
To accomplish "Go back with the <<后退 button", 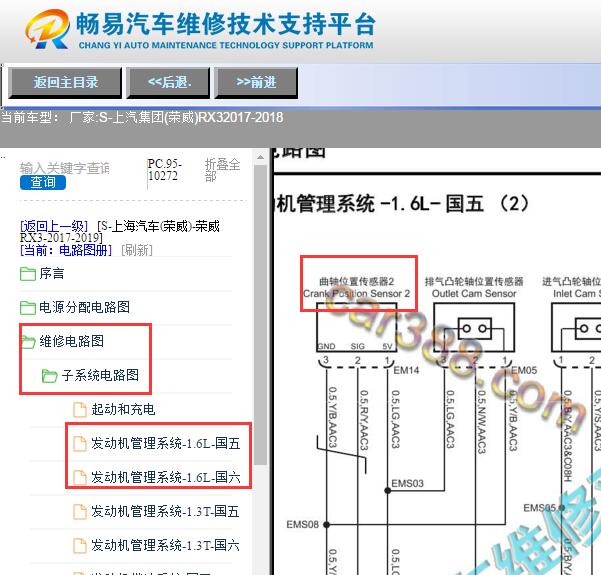I will [168, 83].
